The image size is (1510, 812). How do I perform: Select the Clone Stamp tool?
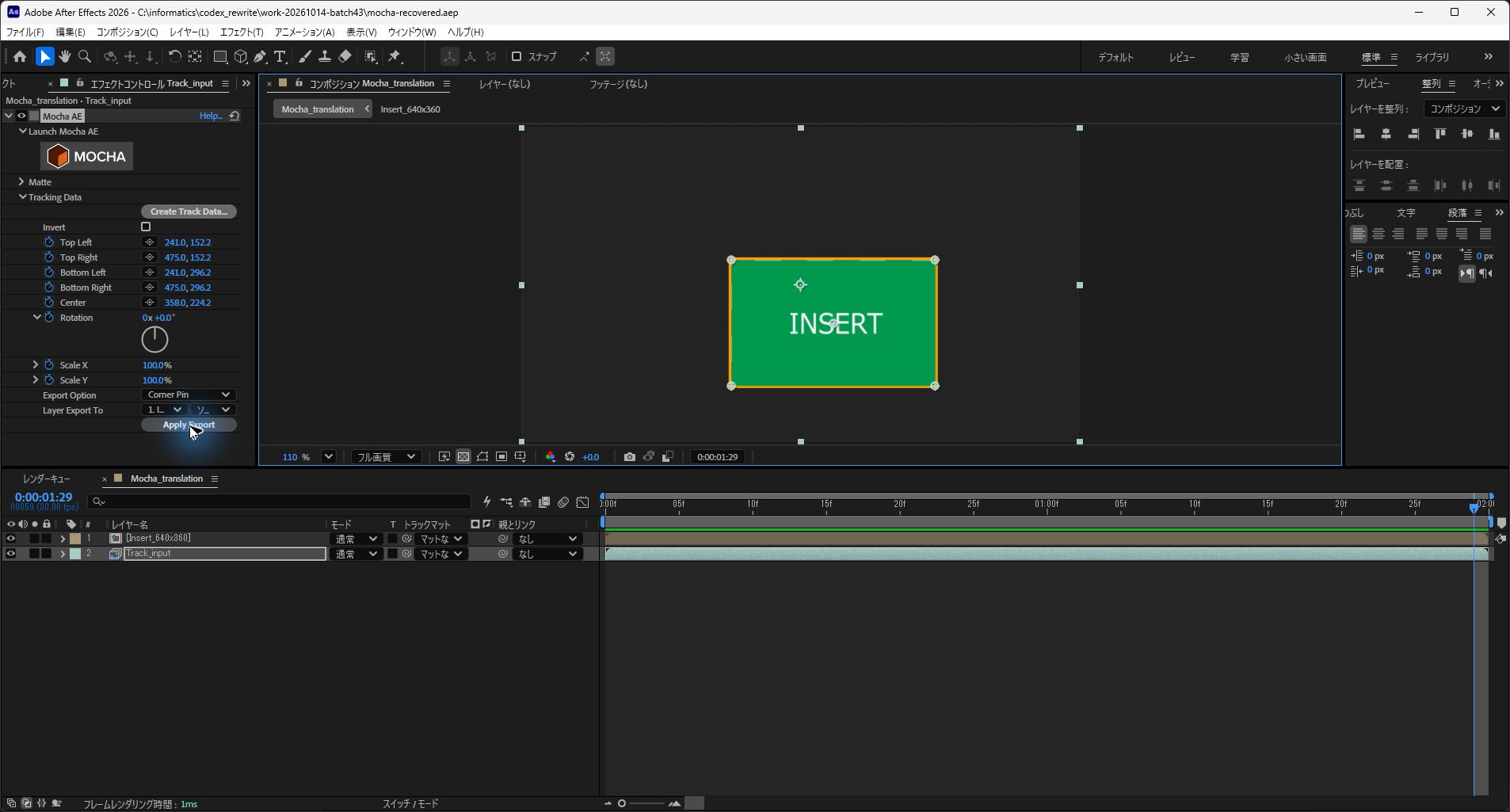tap(325, 56)
